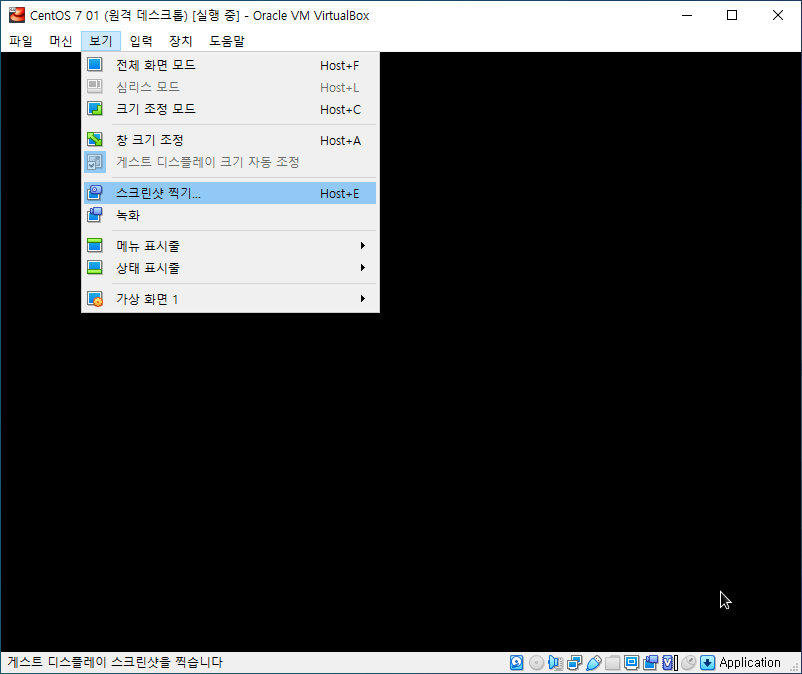Click the optical disc status bar icon

click(536, 663)
